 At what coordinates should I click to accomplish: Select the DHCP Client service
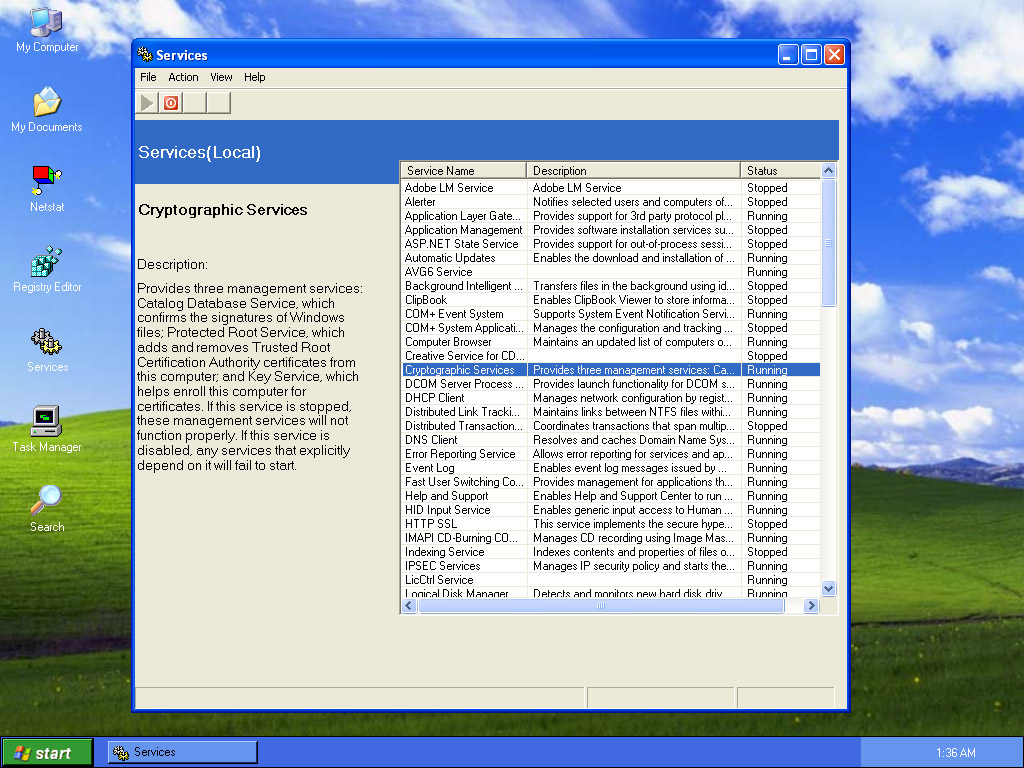tap(611, 398)
